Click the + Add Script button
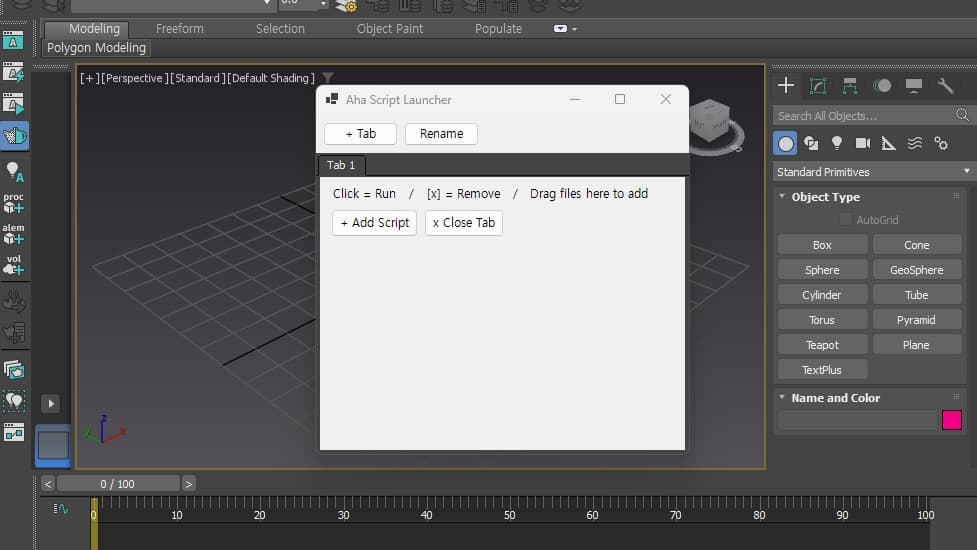Image resolution: width=977 pixels, height=550 pixels. pos(374,223)
